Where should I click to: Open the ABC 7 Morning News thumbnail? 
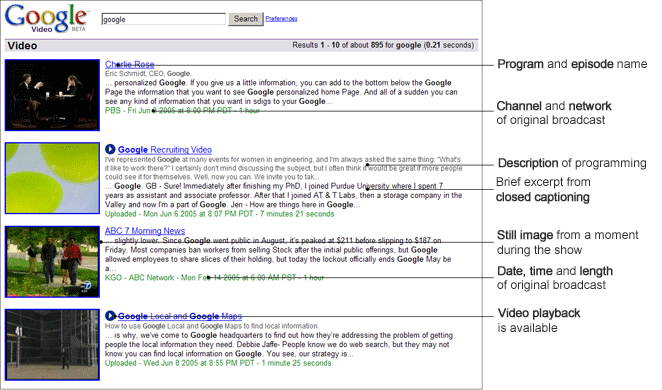[x=52, y=262]
